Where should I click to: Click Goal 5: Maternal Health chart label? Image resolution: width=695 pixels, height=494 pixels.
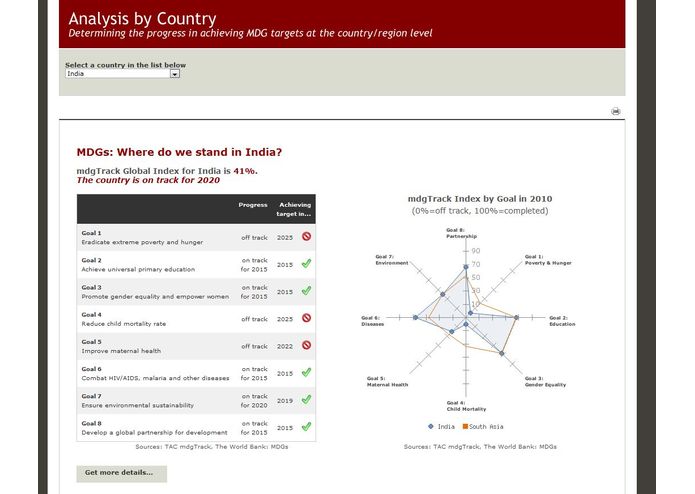pyautogui.click(x=387, y=382)
